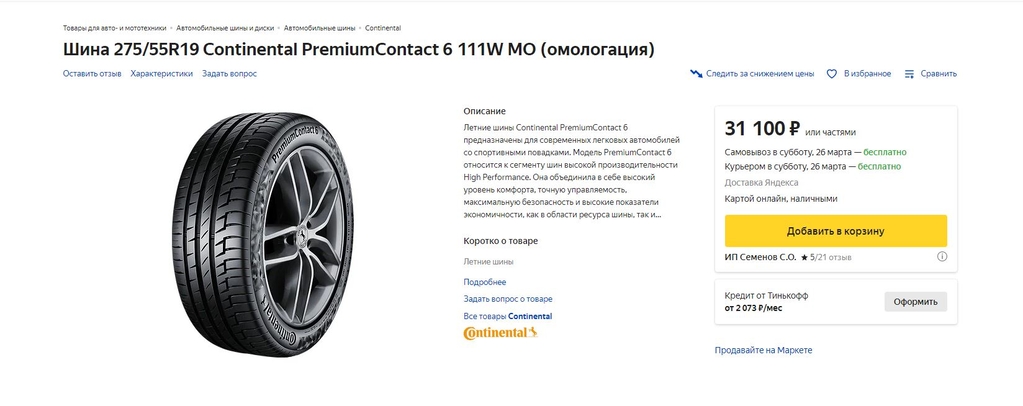
Task: Click Задать вопрос below the title
Action: point(229,74)
